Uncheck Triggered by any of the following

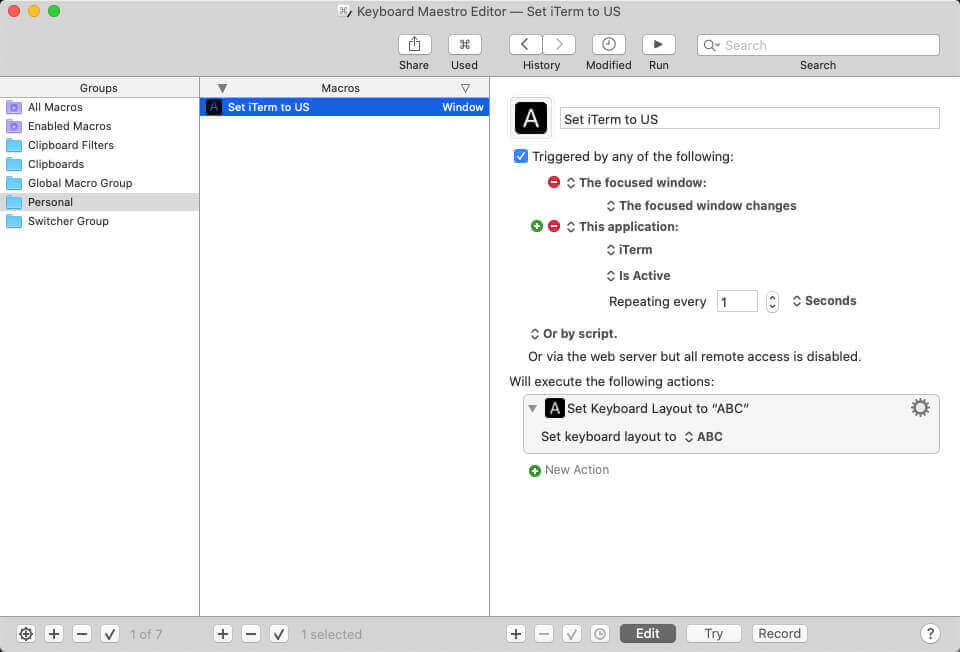tap(520, 156)
